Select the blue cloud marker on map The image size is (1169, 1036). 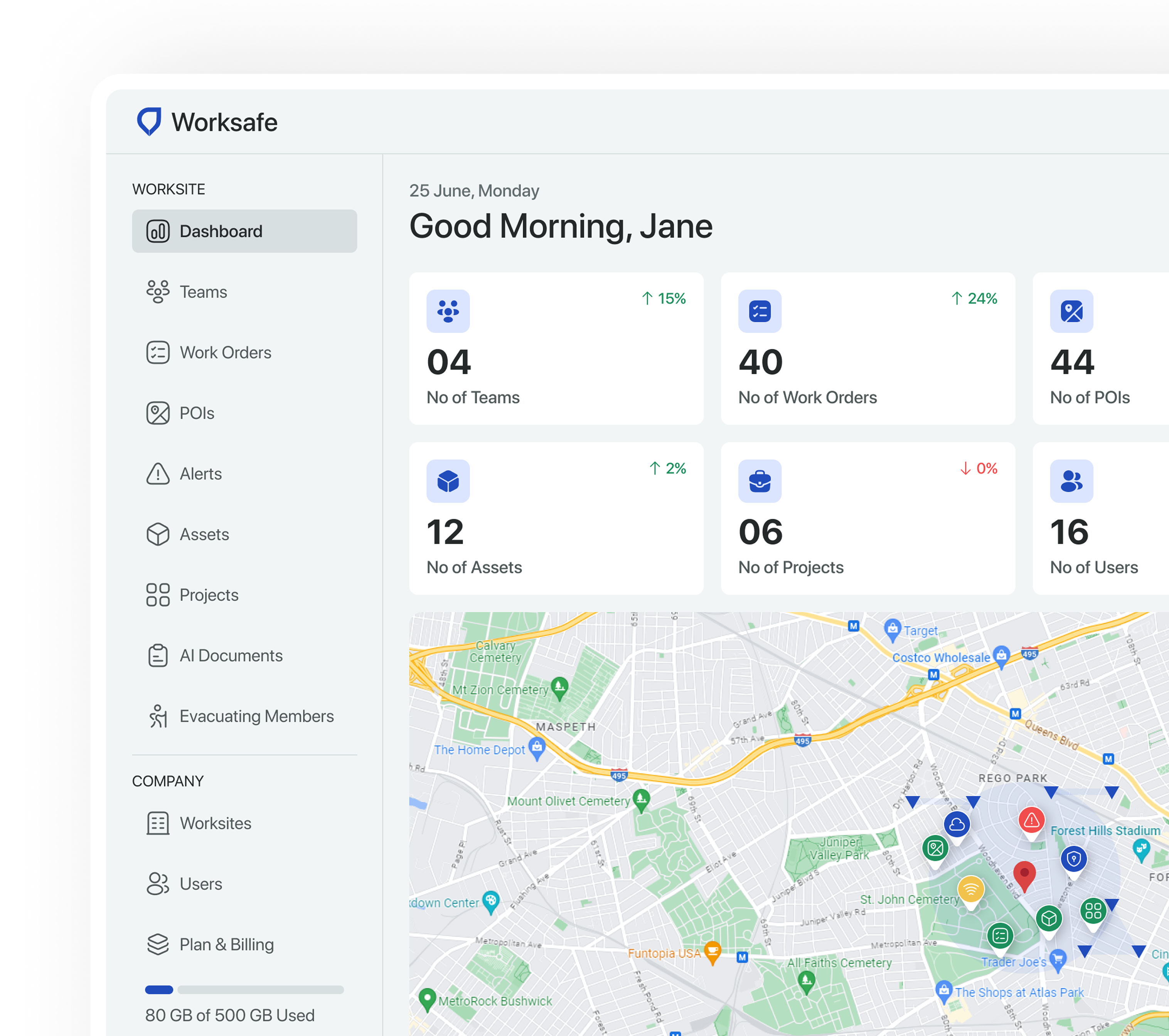click(957, 824)
